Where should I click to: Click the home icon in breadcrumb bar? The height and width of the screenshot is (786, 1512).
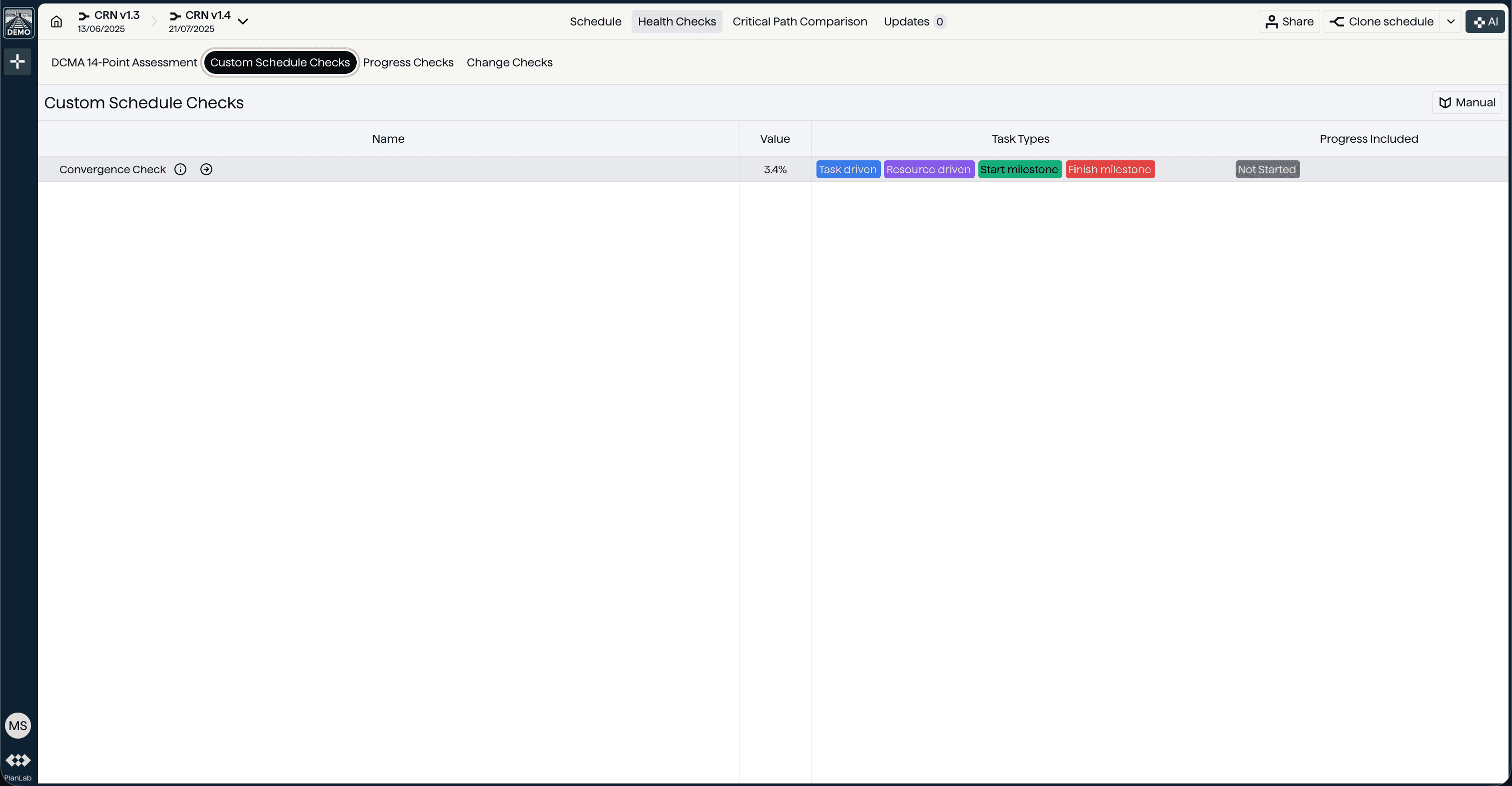(56, 21)
